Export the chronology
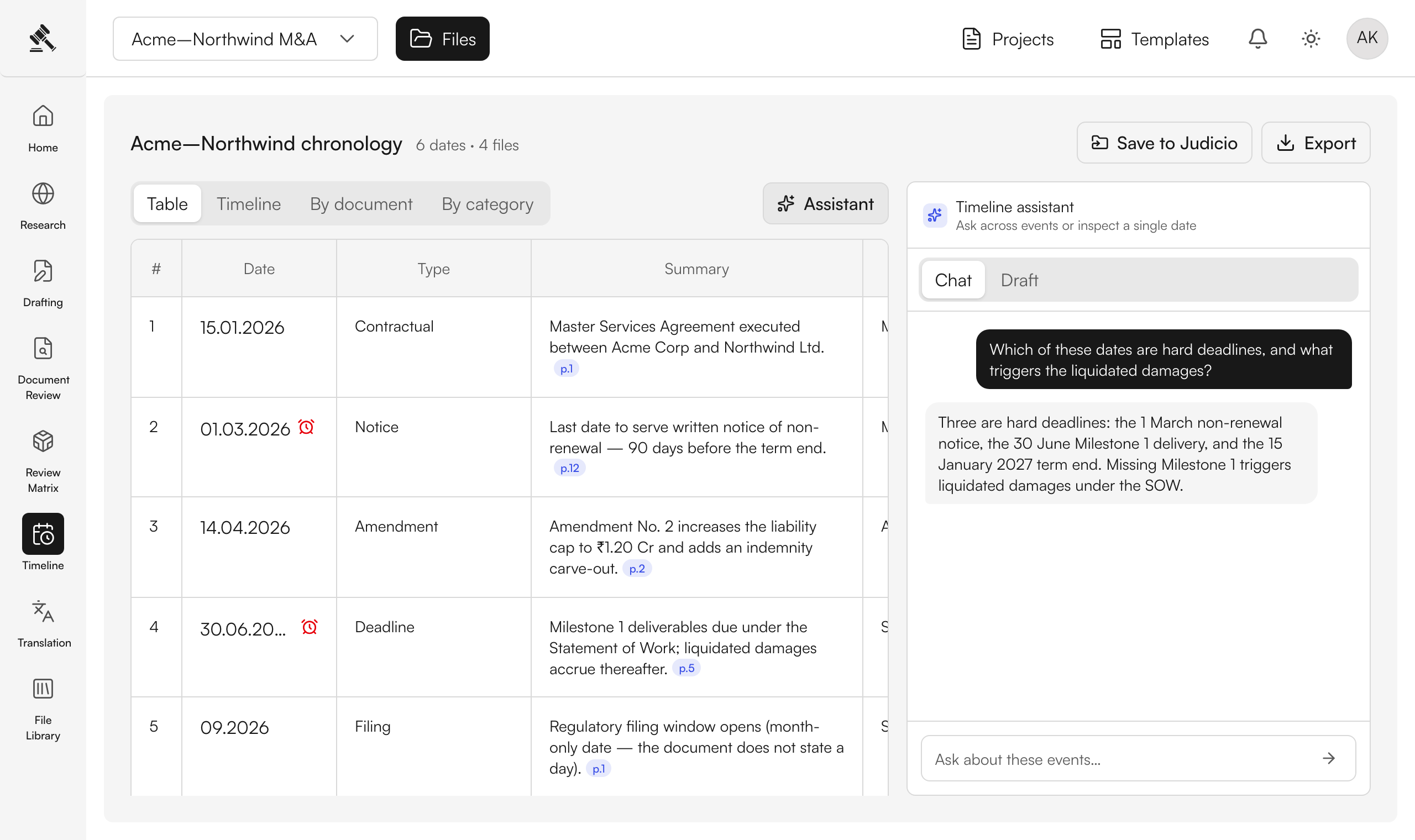 (x=1316, y=143)
